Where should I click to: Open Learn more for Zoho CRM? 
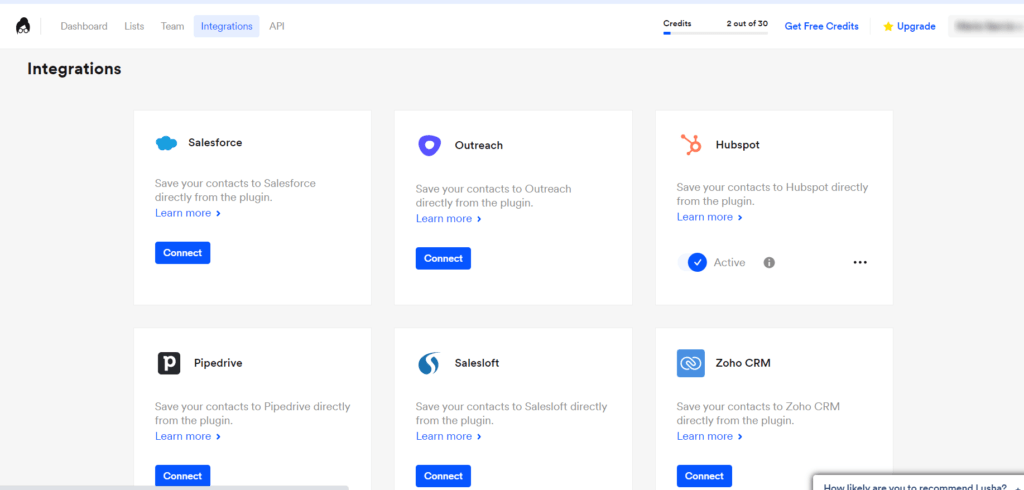click(x=709, y=436)
